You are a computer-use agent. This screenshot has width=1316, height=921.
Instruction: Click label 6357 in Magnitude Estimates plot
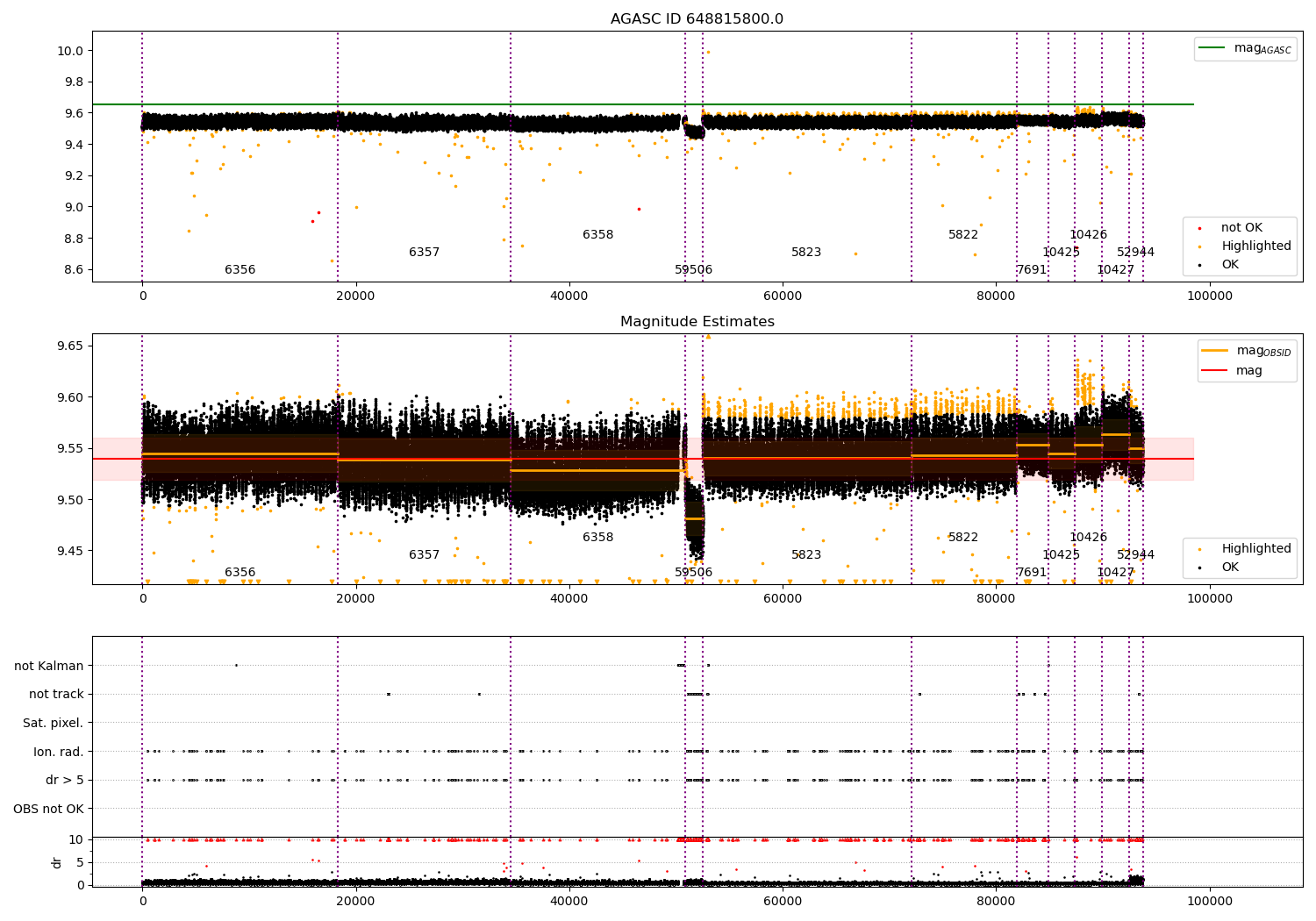[424, 555]
